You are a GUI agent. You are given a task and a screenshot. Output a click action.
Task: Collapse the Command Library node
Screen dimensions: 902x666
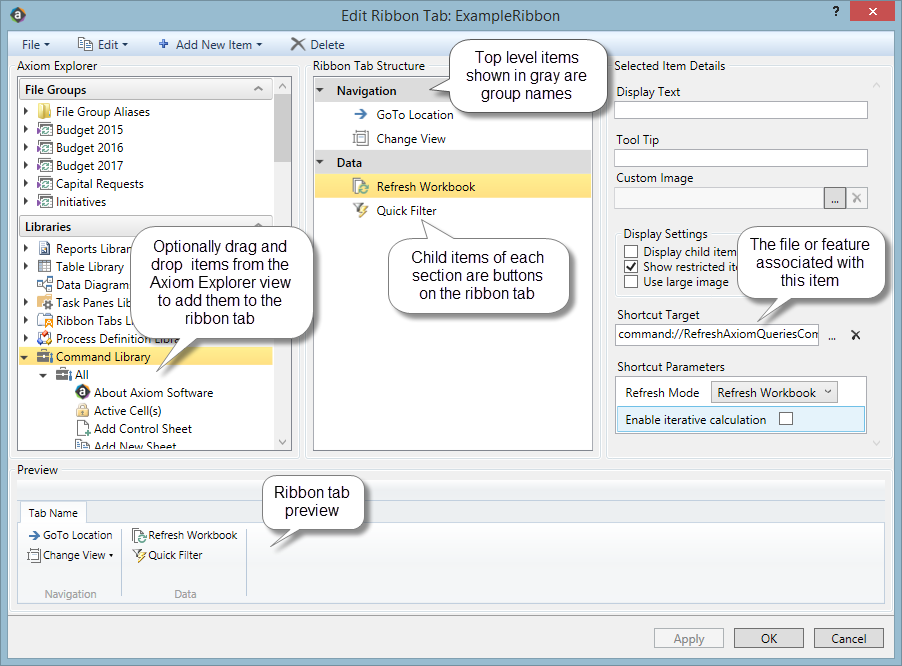pos(25,357)
